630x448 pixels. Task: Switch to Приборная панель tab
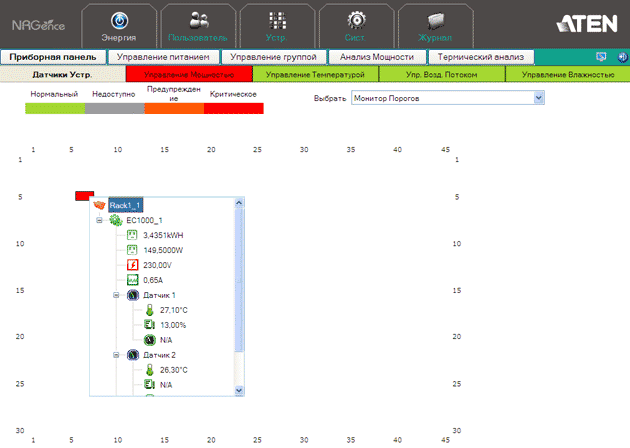pos(53,57)
